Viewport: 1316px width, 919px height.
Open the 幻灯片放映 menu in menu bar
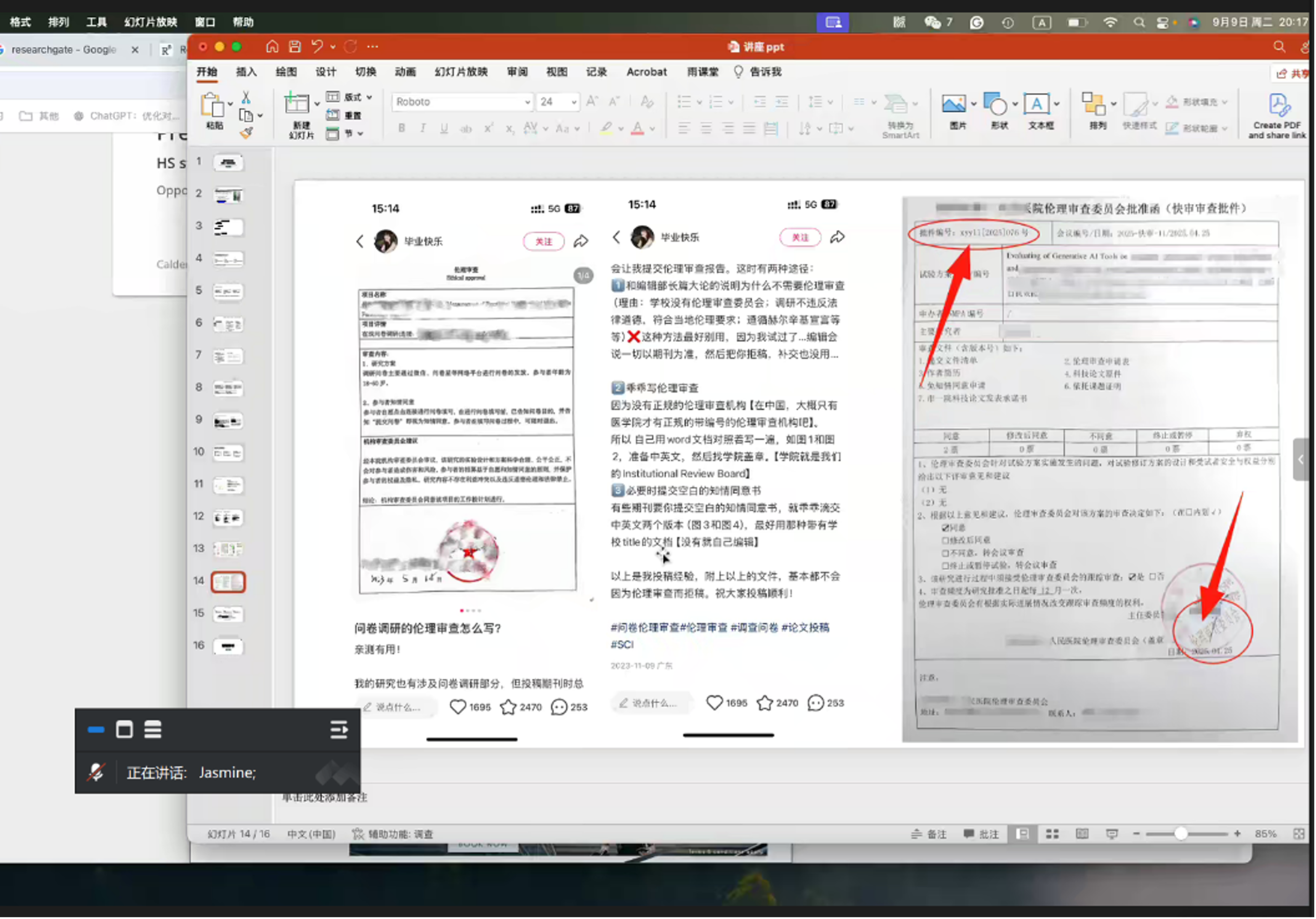(151, 22)
